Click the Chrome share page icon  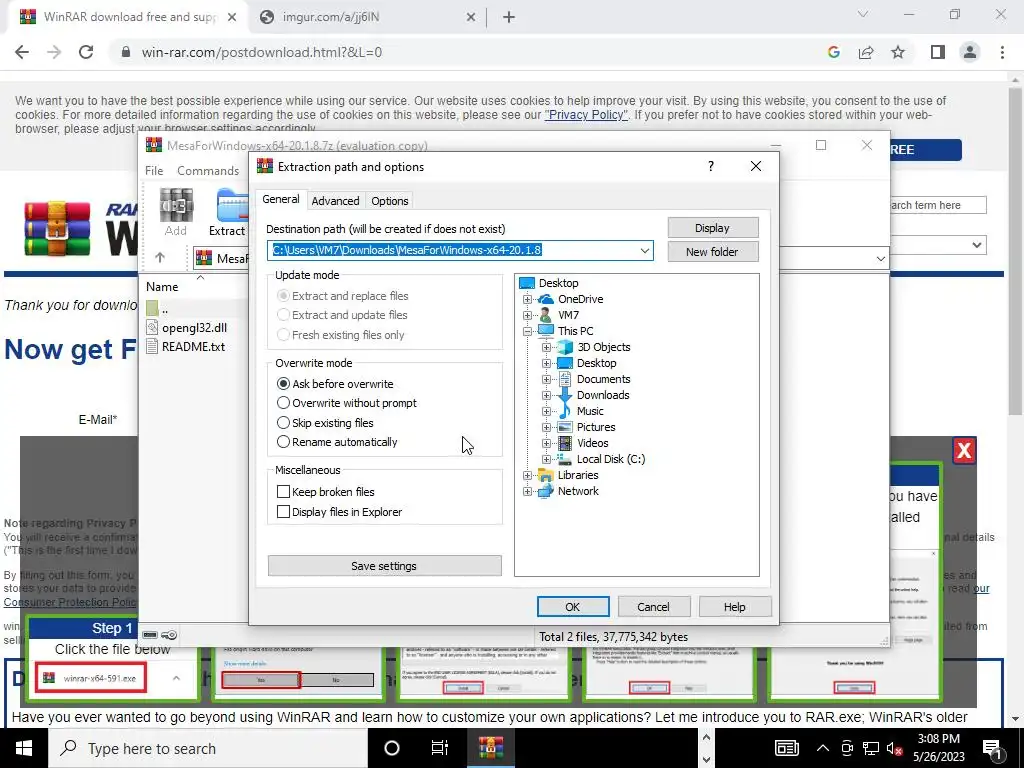866,52
